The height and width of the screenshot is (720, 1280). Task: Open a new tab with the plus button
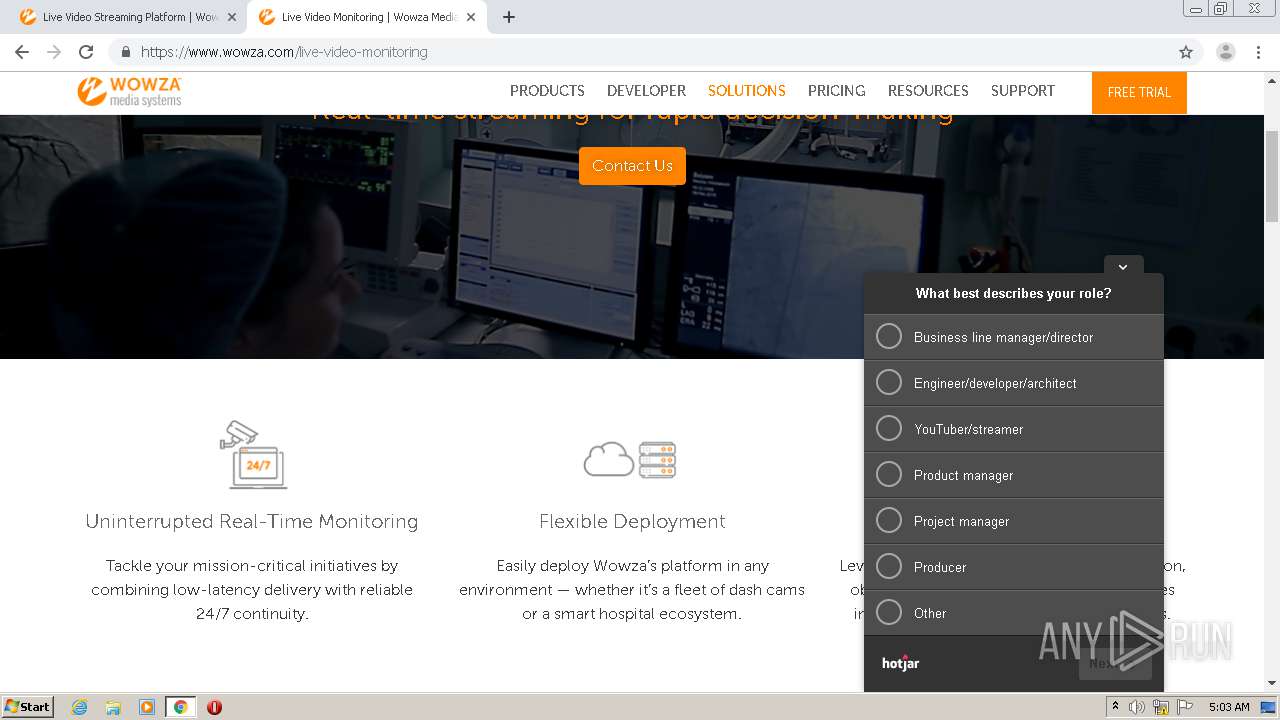click(508, 17)
